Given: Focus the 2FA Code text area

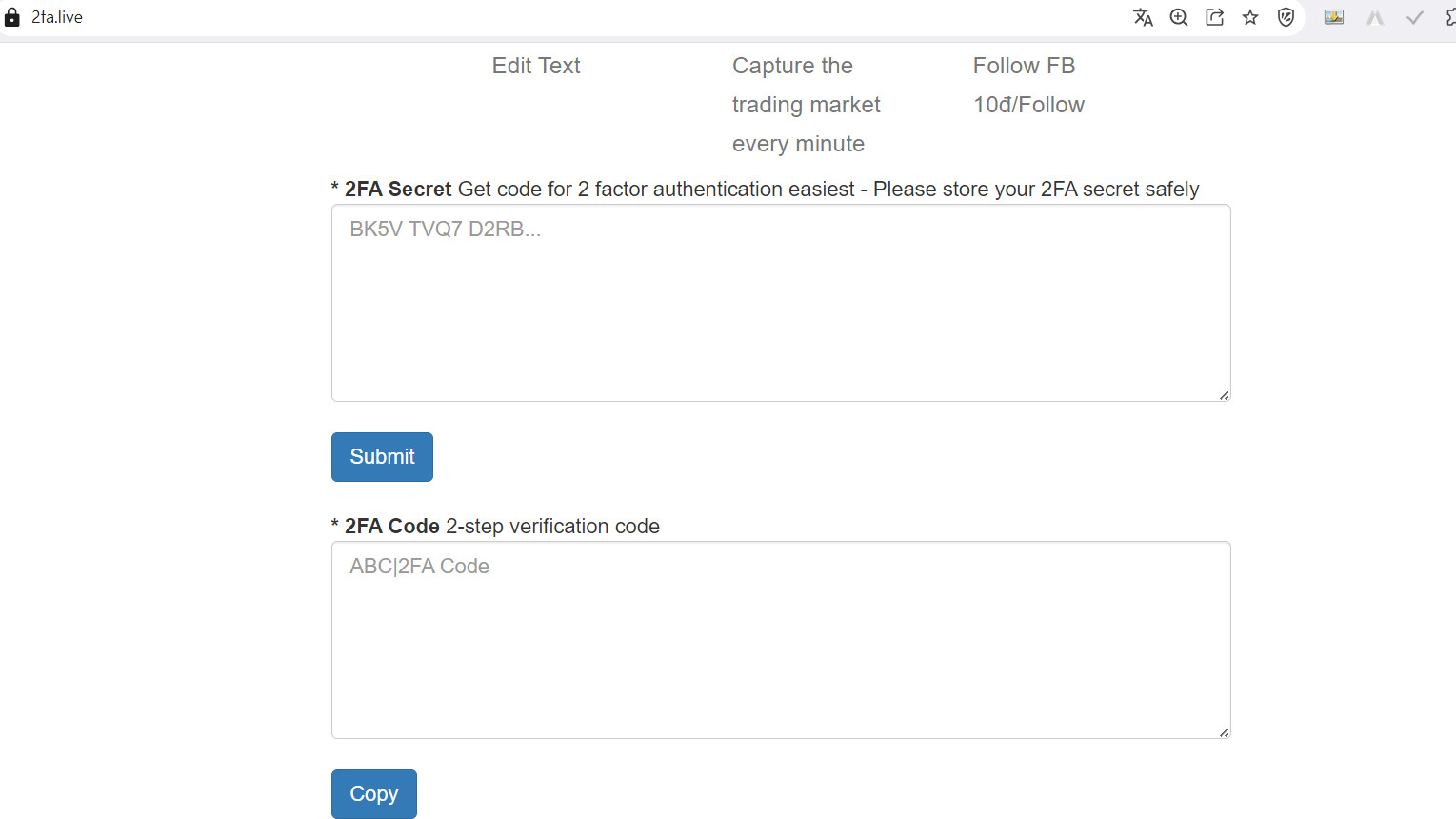Looking at the screenshot, I should pos(781,640).
